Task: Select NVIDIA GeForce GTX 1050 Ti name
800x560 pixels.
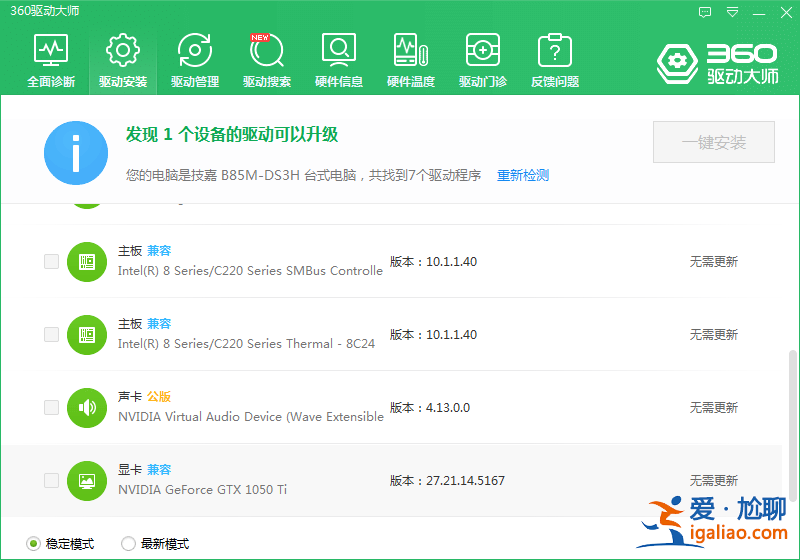Action: pyautogui.click(x=203, y=490)
